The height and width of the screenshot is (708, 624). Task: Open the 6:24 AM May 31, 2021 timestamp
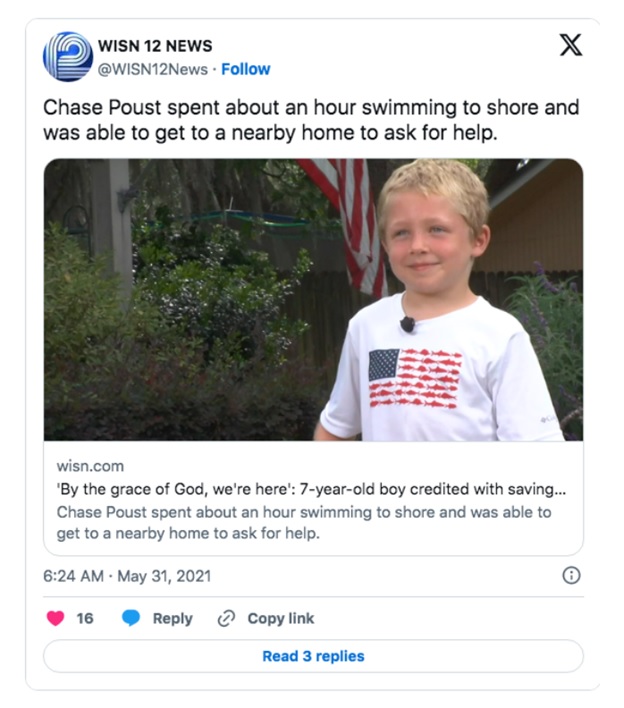tap(127, 576)
